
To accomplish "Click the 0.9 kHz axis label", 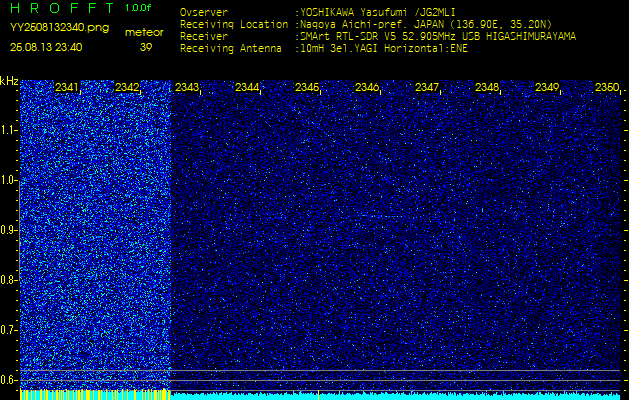I will click(8, 230).
